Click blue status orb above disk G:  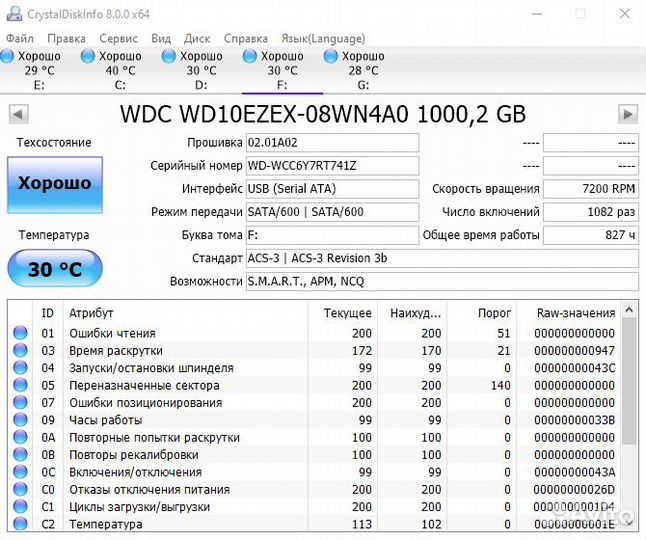point(330,56)
